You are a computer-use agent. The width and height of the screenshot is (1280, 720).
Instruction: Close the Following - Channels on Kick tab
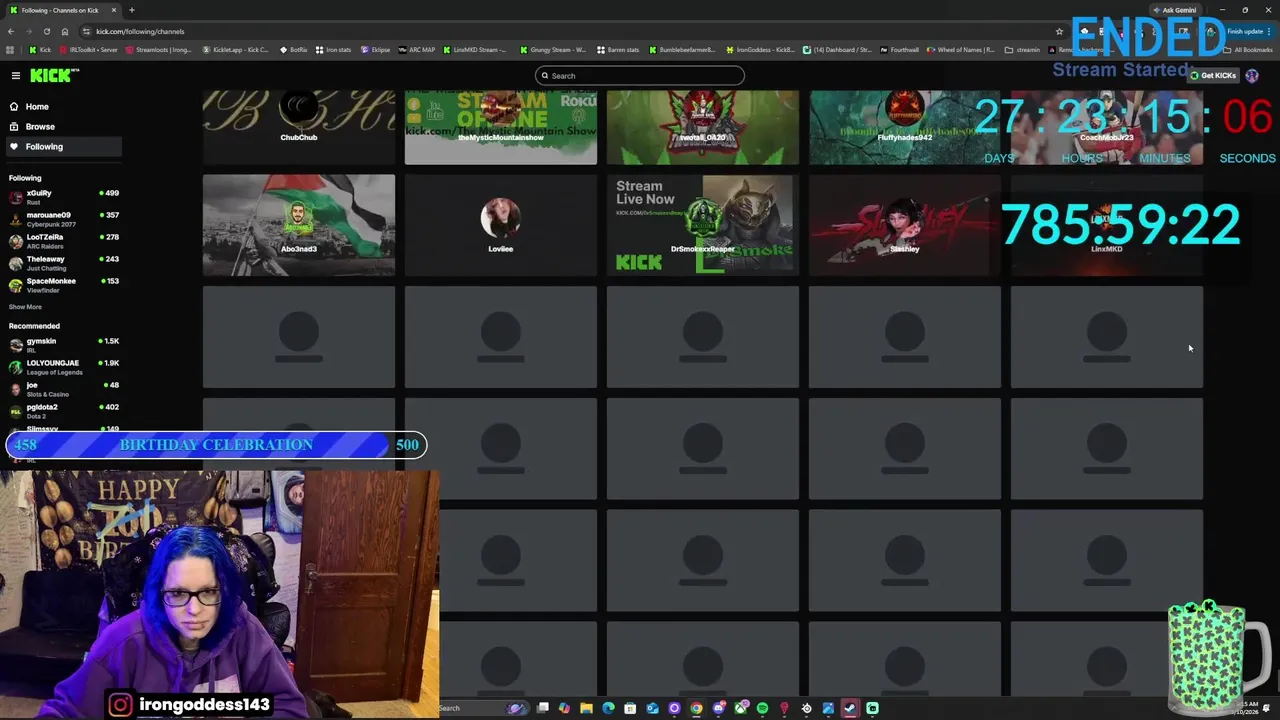[x=113, y=10]
